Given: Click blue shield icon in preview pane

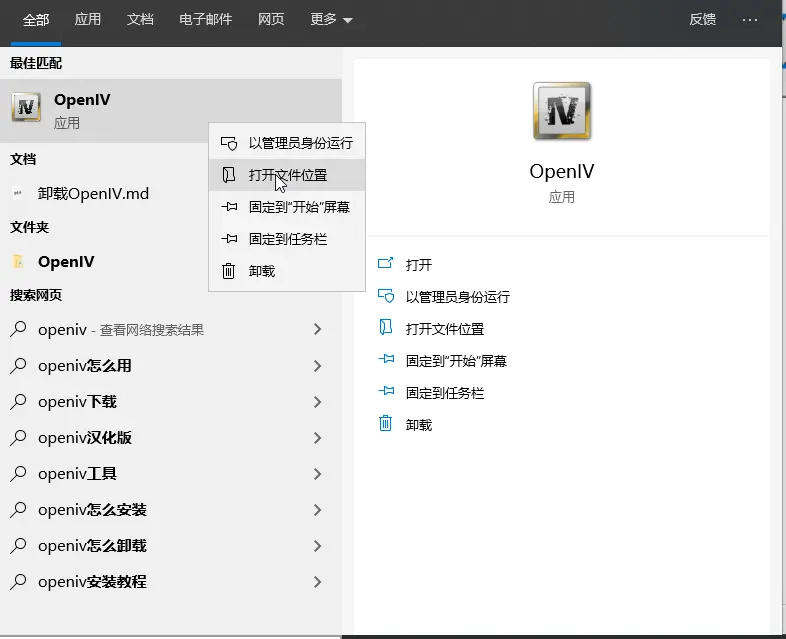Looking at the screenshot, I should point(385,296).
